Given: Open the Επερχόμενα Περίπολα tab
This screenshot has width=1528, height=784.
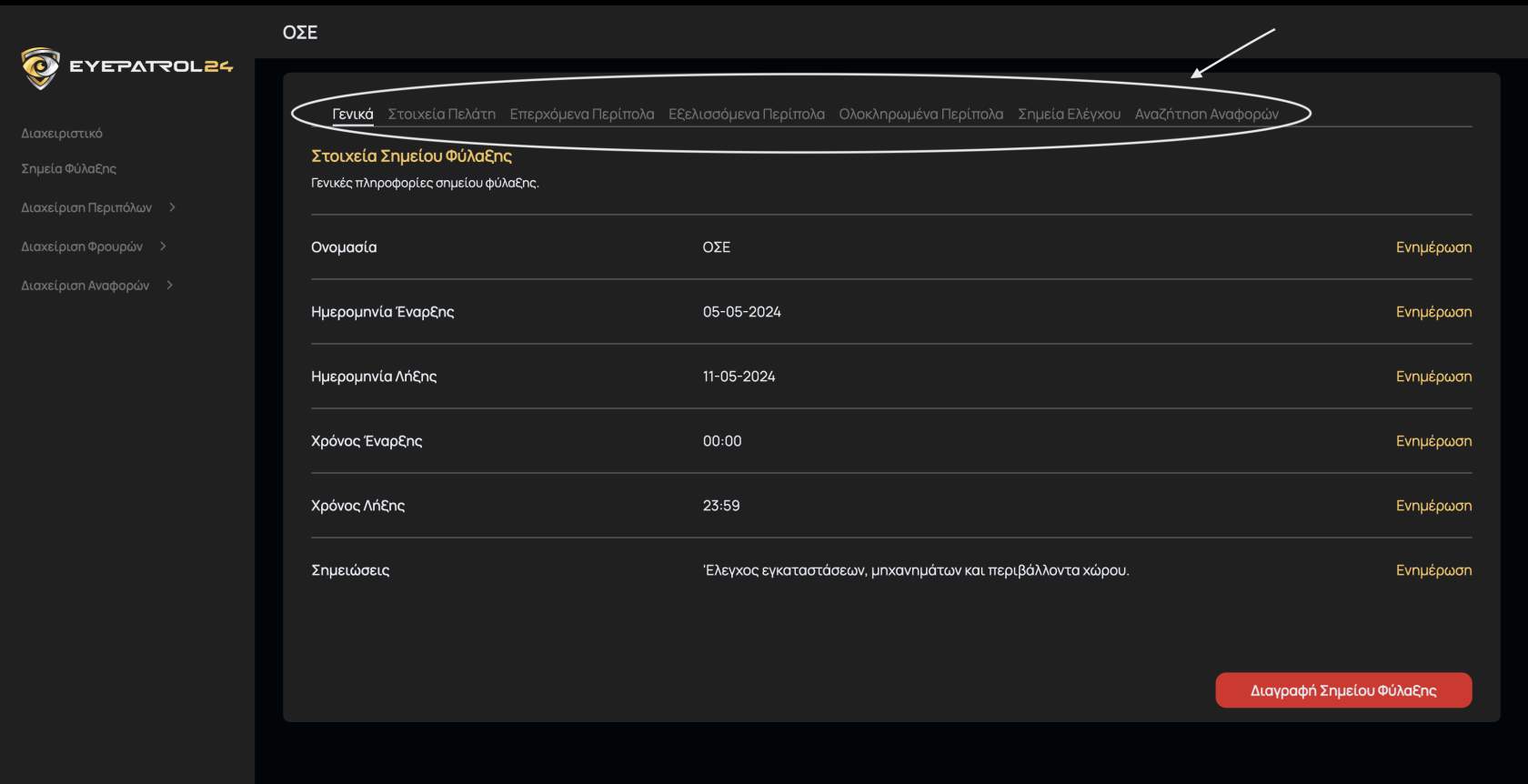Looking at the screenshot, I should point(582,115).
